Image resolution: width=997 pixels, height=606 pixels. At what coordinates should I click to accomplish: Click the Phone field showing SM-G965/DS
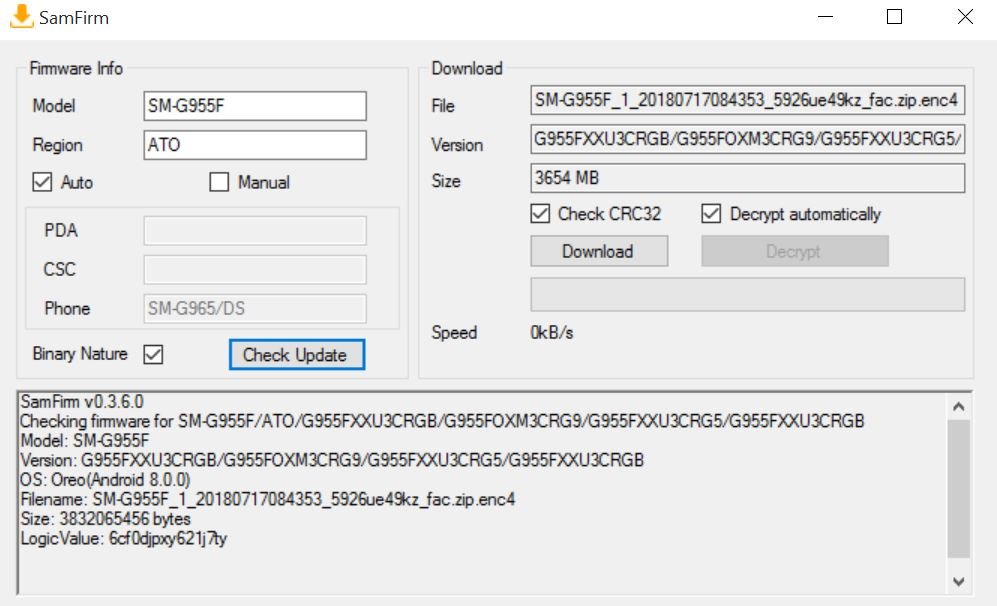tap(255, 308)
